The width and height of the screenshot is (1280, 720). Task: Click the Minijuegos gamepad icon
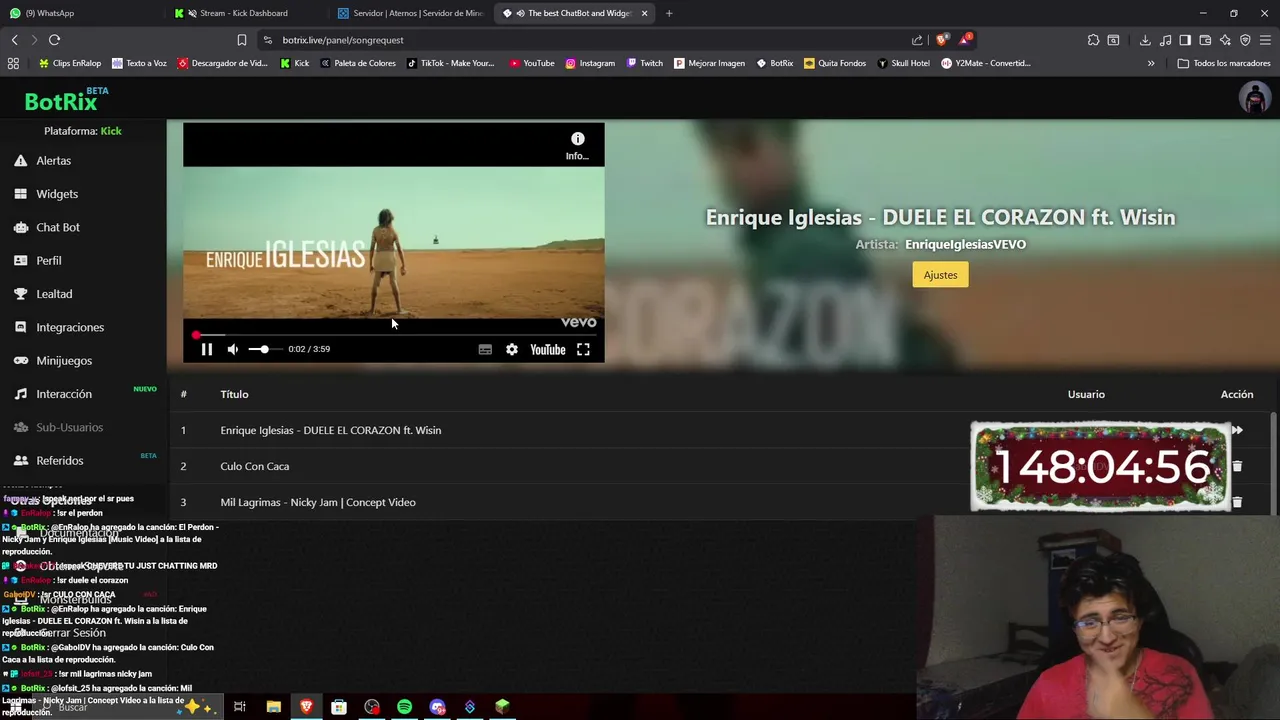(20, 360)
